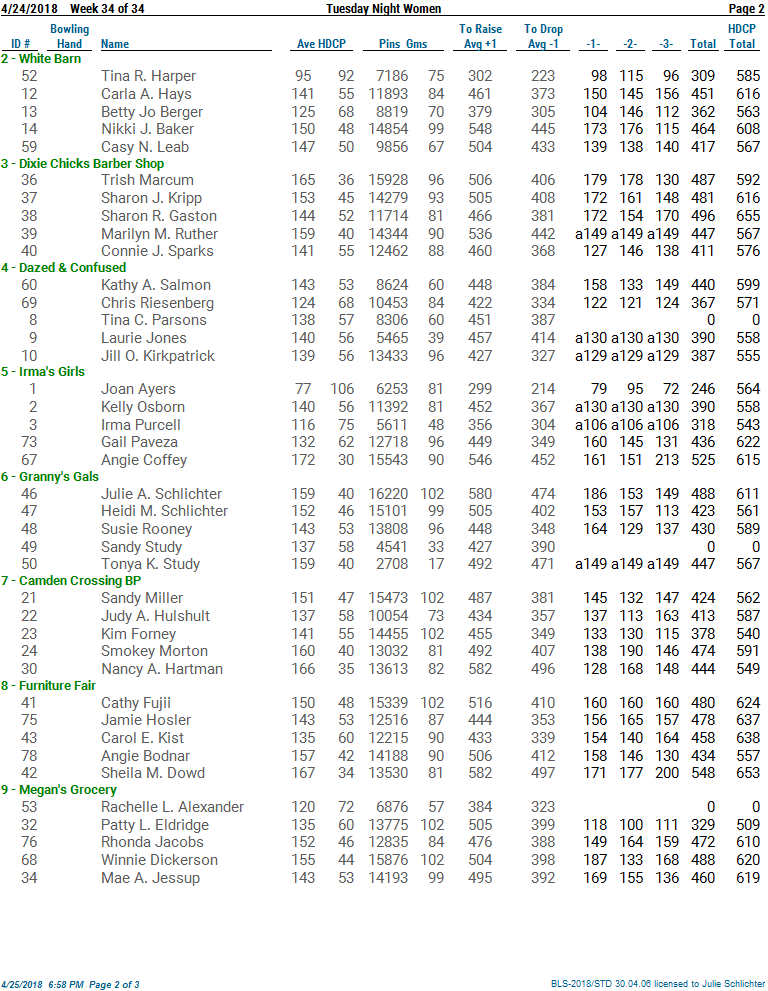Screen dimensions: 768x991
Task: Click the 'Ave HDCP' column header
Action: (x=321, y=44)
